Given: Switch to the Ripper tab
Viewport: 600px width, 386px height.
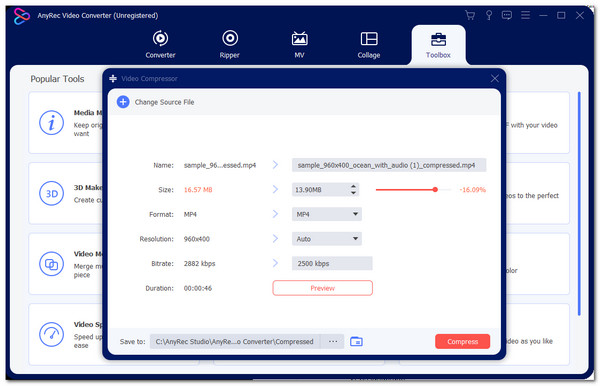Looking at the screenshot, I should tap(230, 44).
